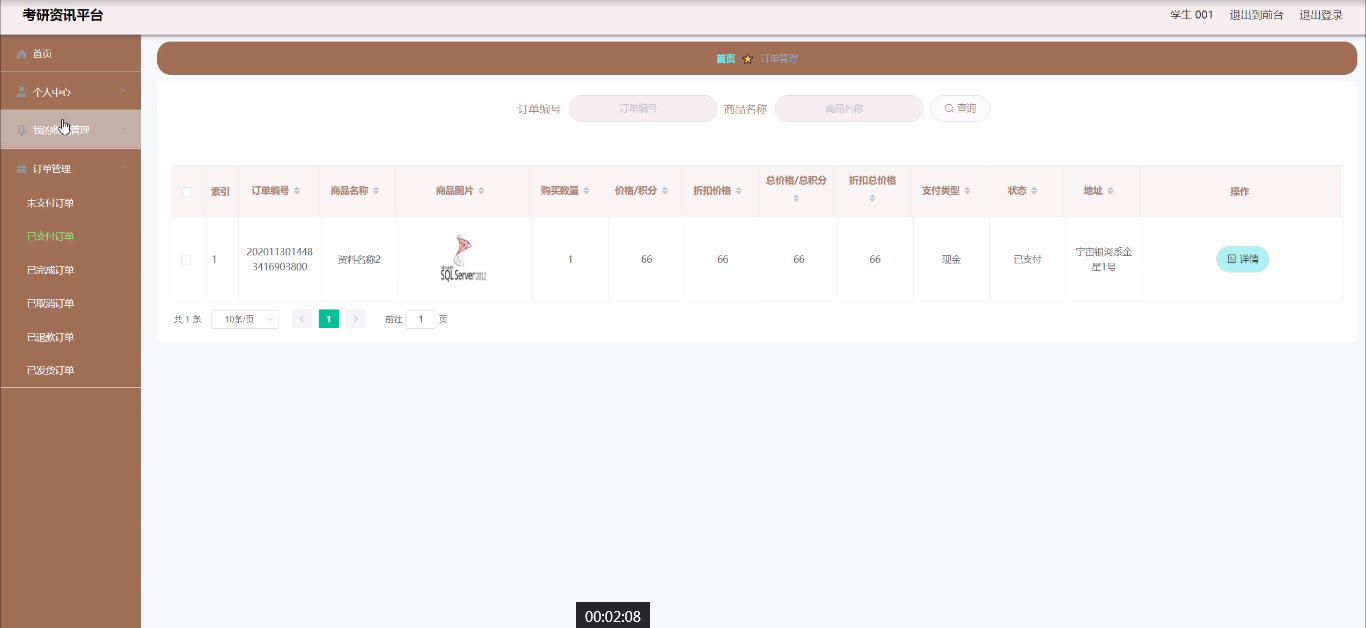
Task: Expand the 个人中心 sidebar menu chevron
Action: 124,92
